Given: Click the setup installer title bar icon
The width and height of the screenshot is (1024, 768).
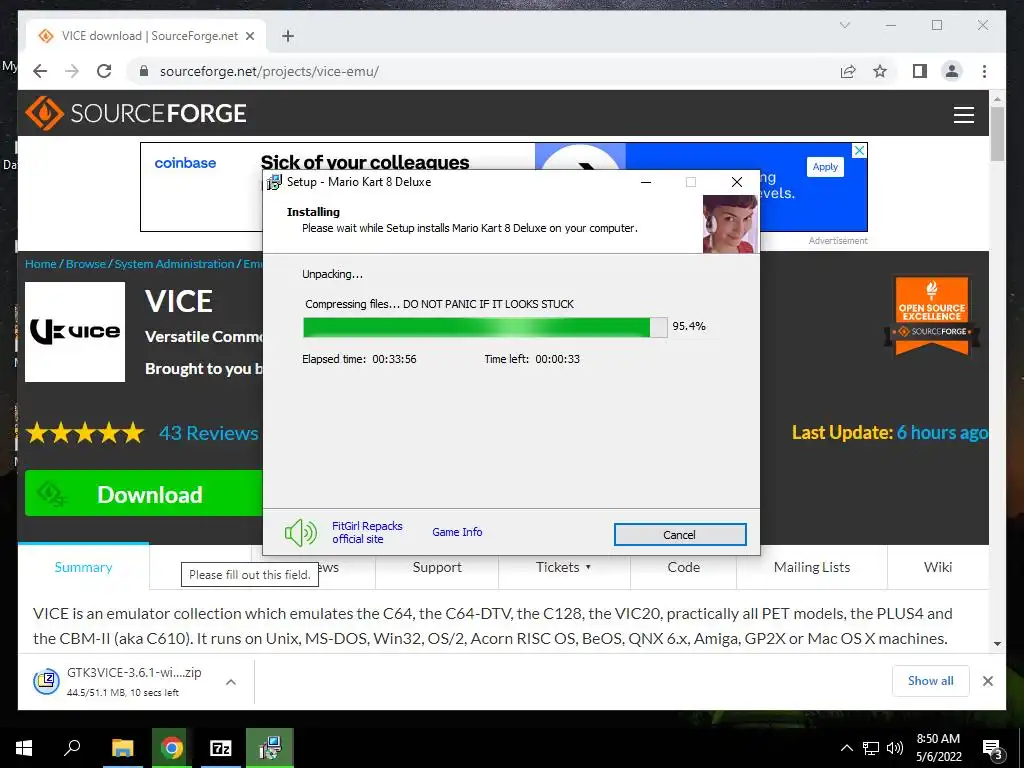Looking at the screenshot, I should [x=274, y=182].
